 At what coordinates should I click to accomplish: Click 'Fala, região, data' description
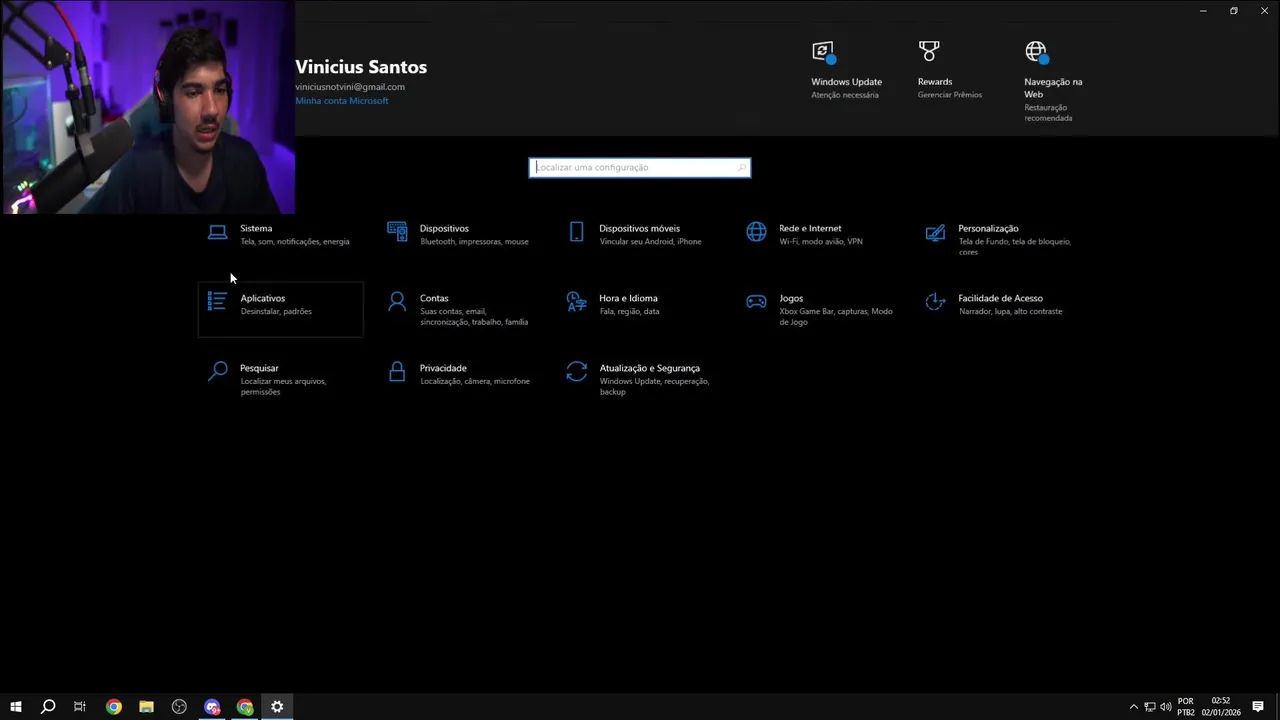pyautogui.click(x=629, y=312)
